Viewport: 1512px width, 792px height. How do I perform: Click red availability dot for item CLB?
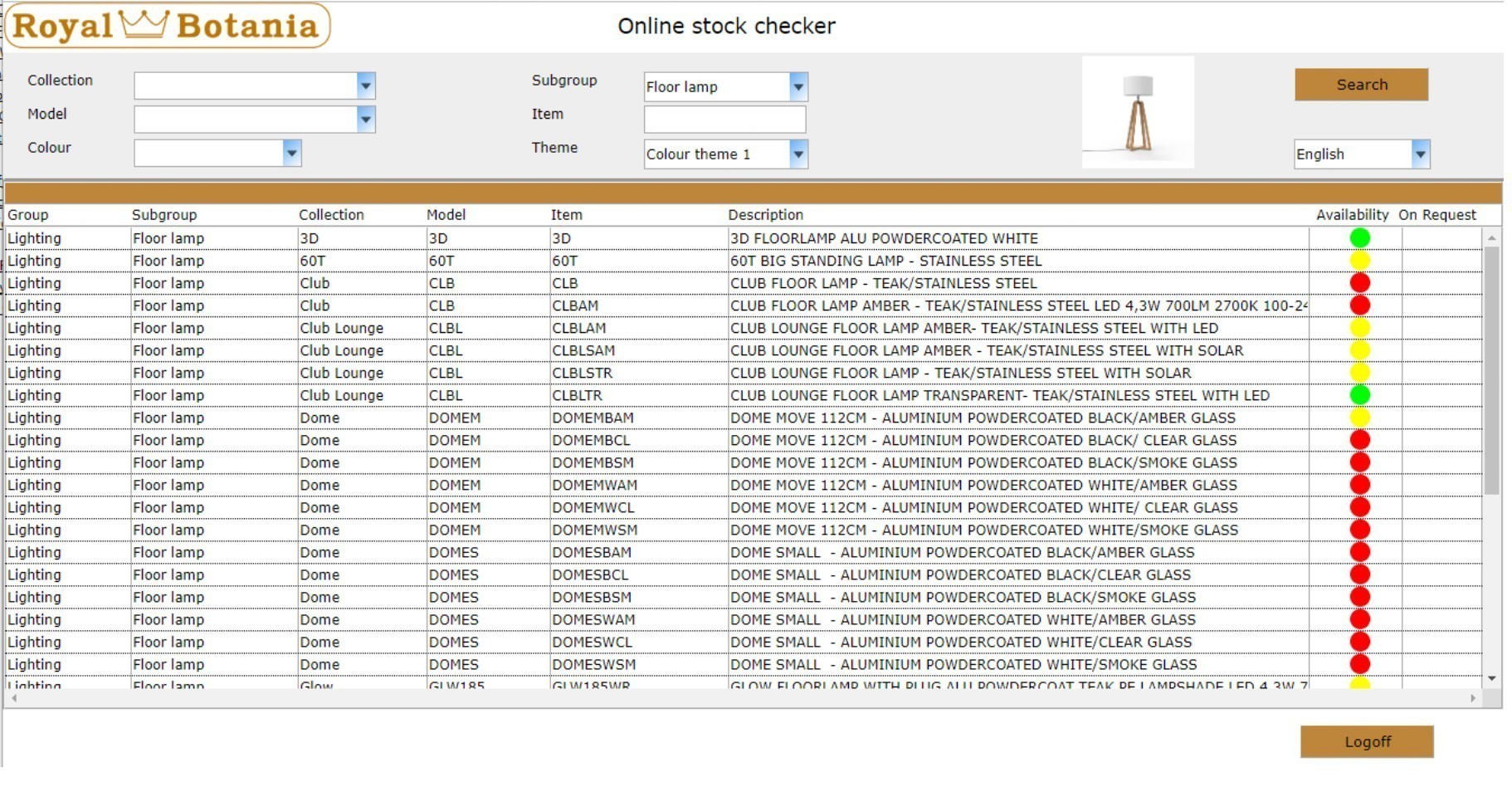[1359, 283]
